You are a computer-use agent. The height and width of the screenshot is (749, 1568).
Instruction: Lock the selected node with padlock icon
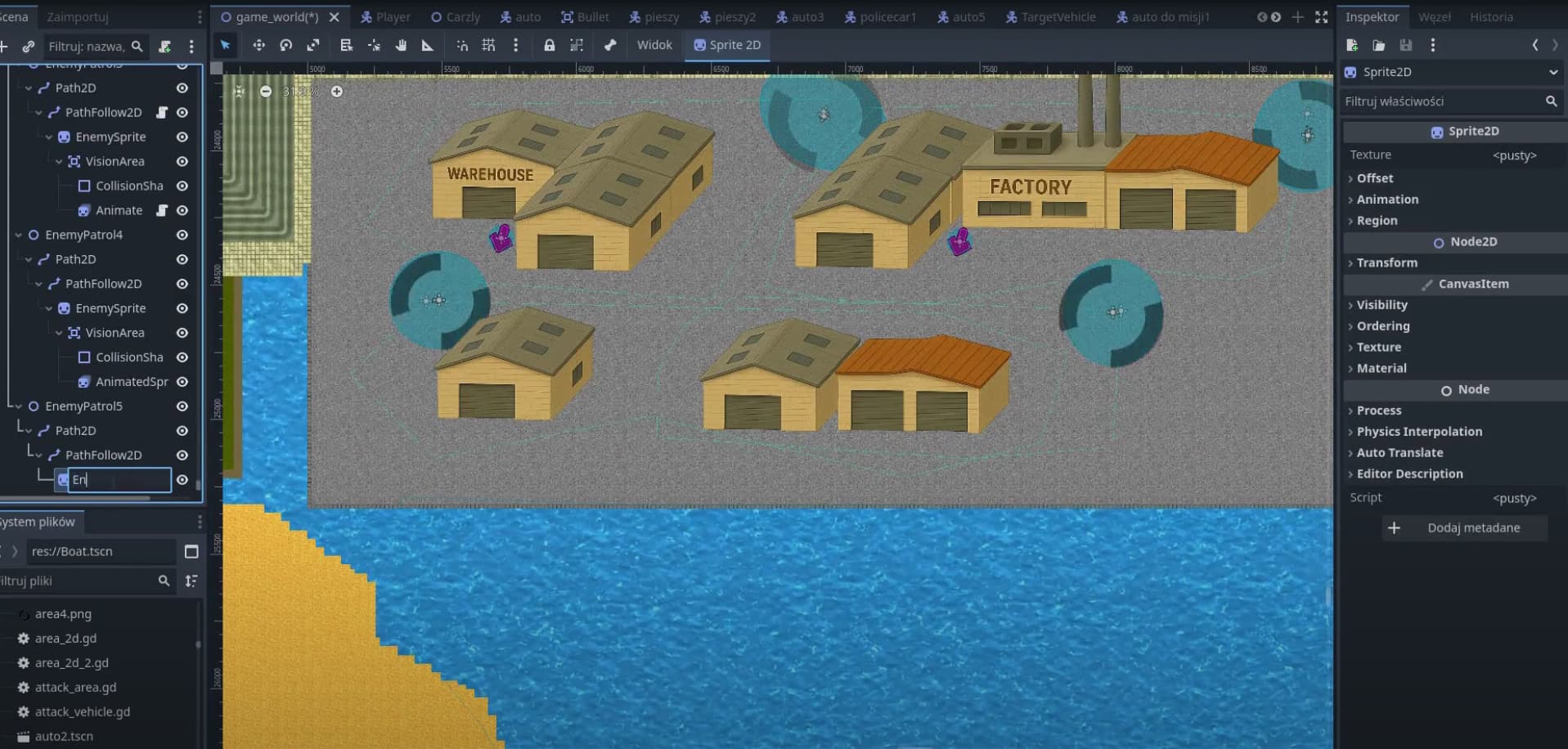point(550,45)
